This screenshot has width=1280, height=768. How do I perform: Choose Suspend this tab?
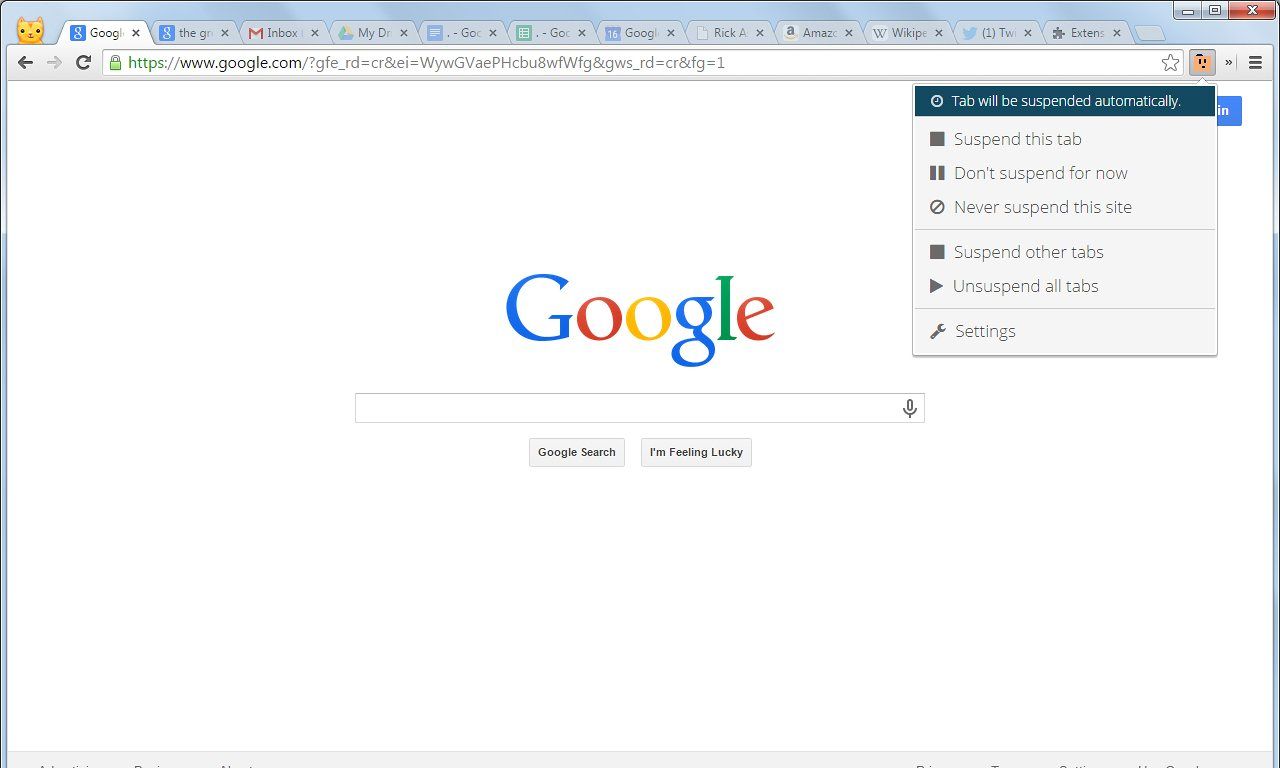[x=1018, y=139]
